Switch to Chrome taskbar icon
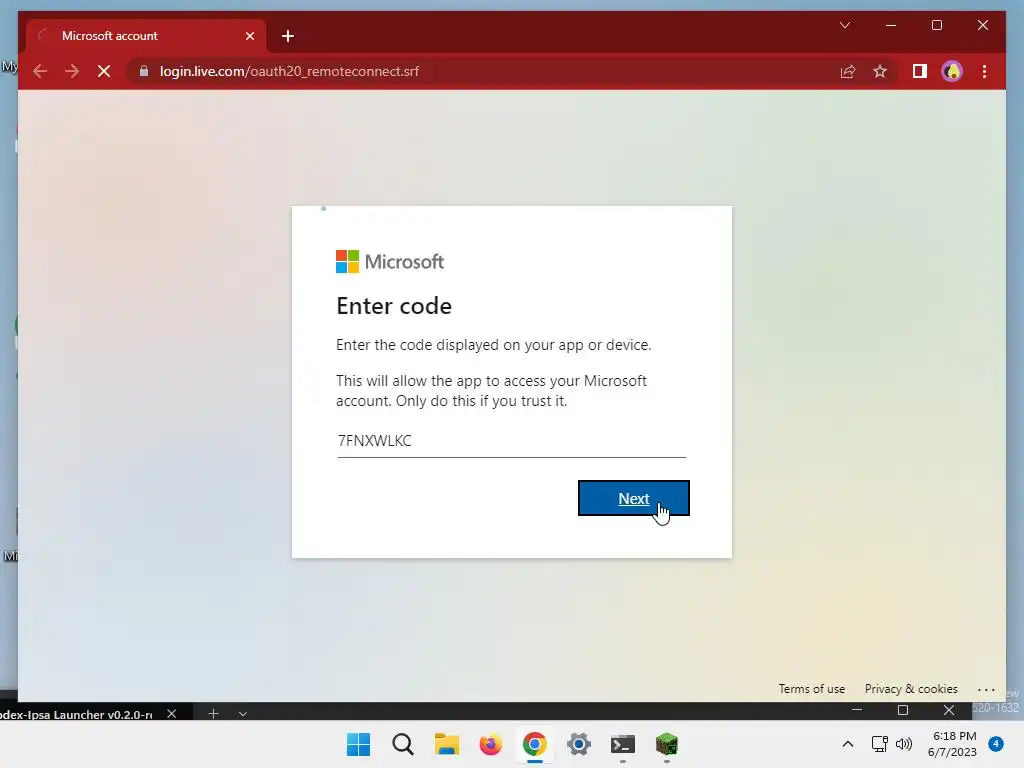The image size is (1024, 768). coord(534,744)
